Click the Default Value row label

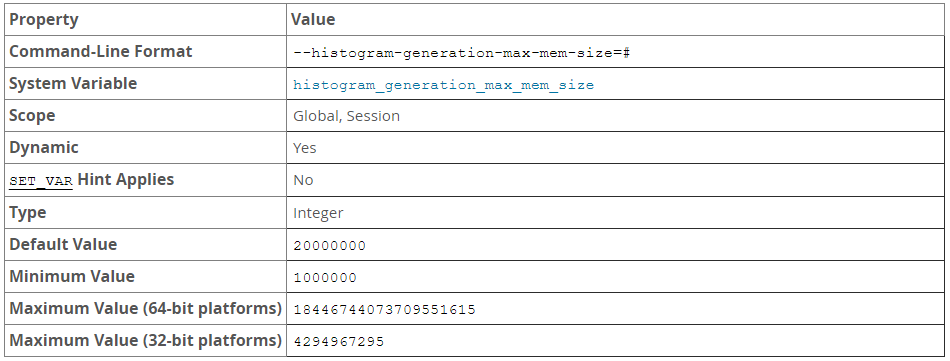point(63,244)
